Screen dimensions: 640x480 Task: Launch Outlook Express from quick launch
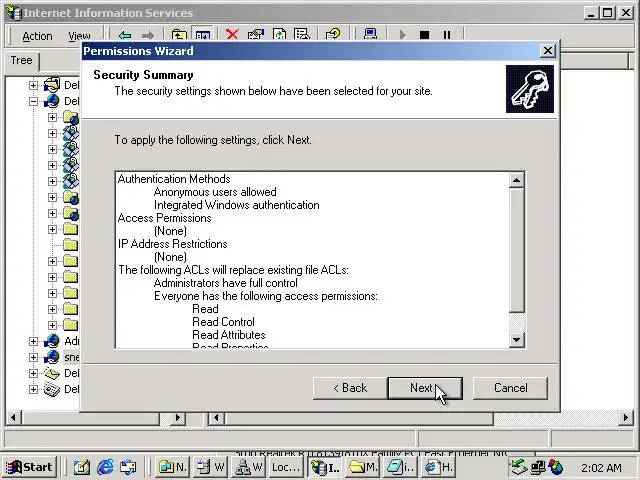128,467
